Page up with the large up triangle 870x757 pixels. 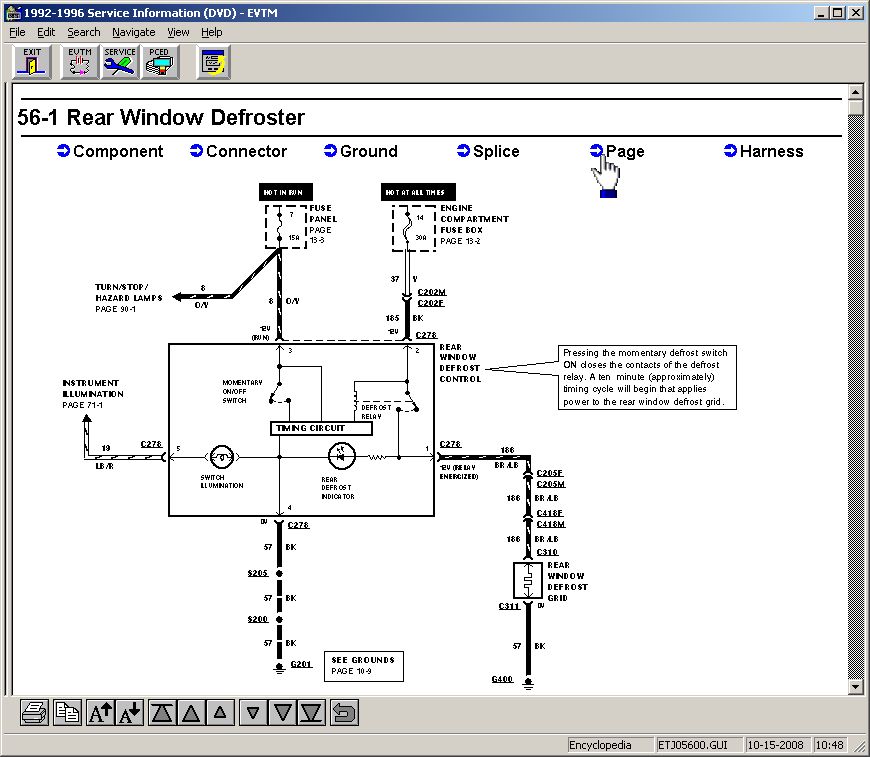pyautogui.click(x=191, y=712)
